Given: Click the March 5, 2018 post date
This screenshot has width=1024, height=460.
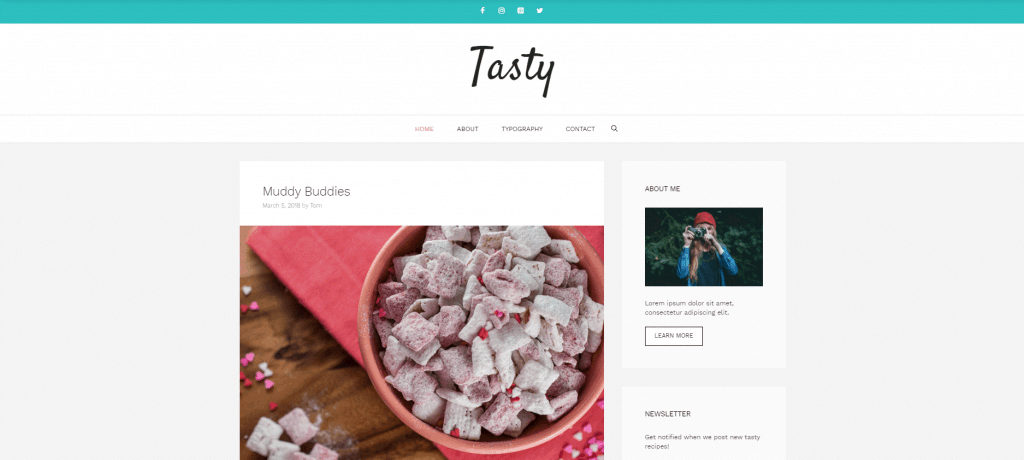Looking at the screenshot, I should pyautogui.click(x=281, y=206).
